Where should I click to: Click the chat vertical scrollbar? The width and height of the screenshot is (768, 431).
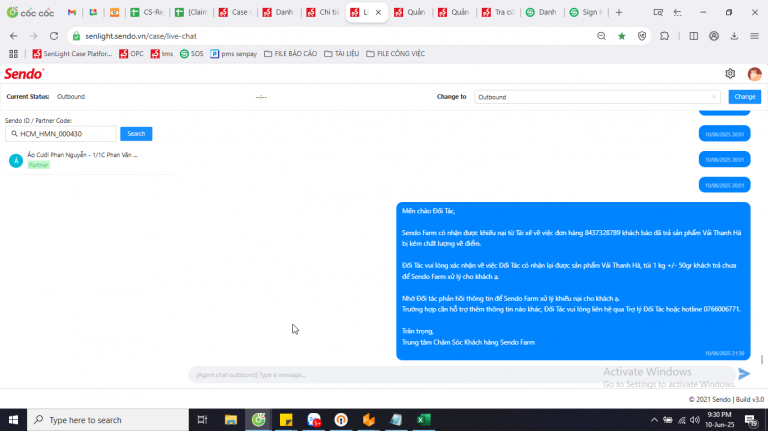[x=762, y=359]
